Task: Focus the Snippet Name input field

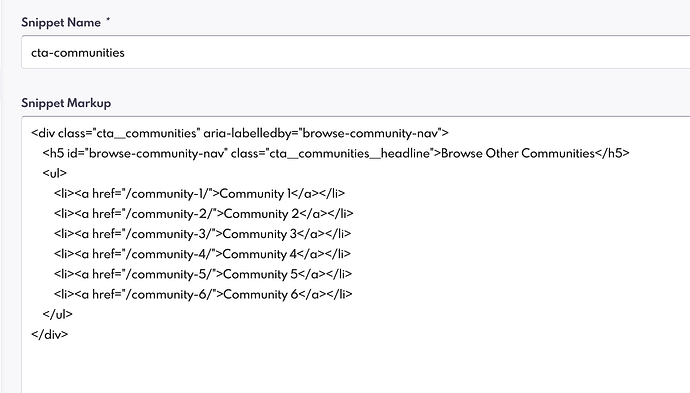Action: coord(356,52)
